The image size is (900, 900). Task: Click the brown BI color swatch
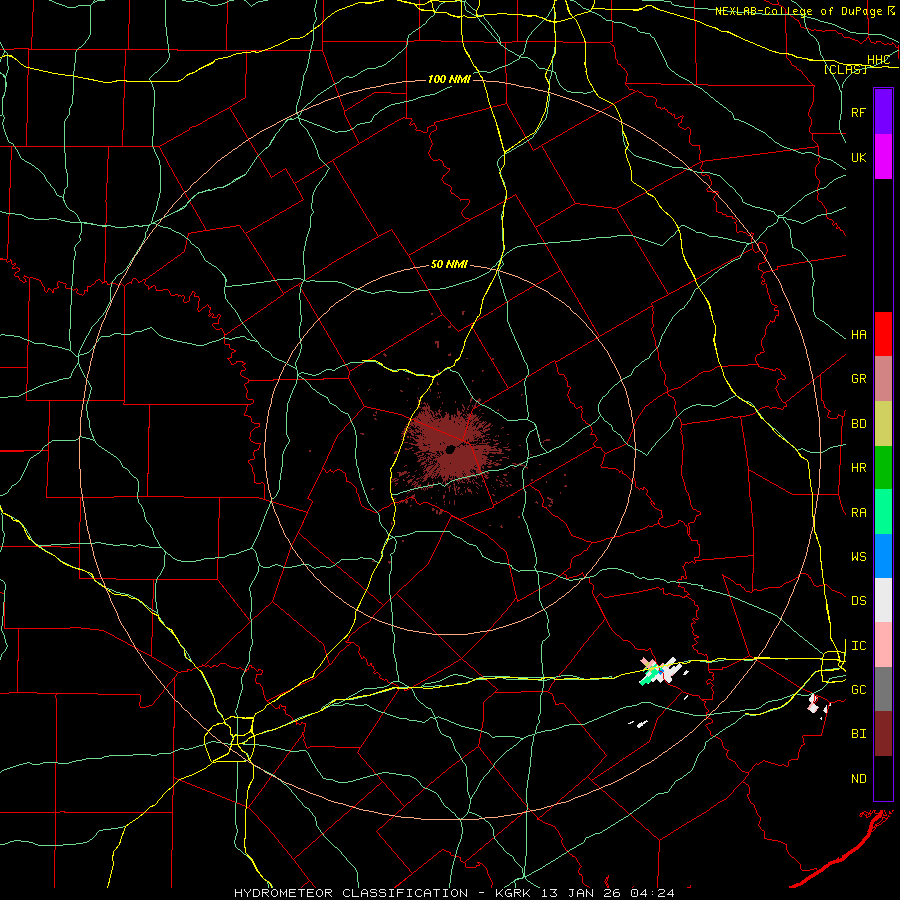pos(883,734)
